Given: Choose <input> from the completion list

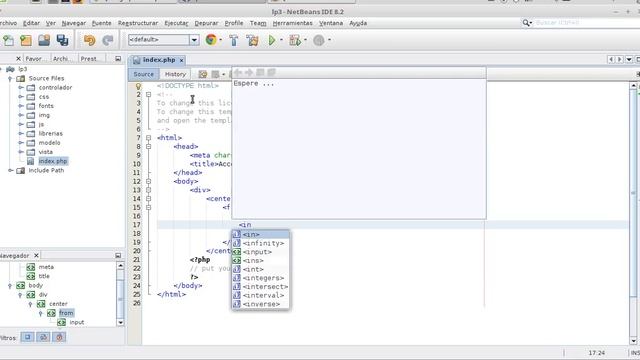Looking at the screenshot, I should 261,252.
